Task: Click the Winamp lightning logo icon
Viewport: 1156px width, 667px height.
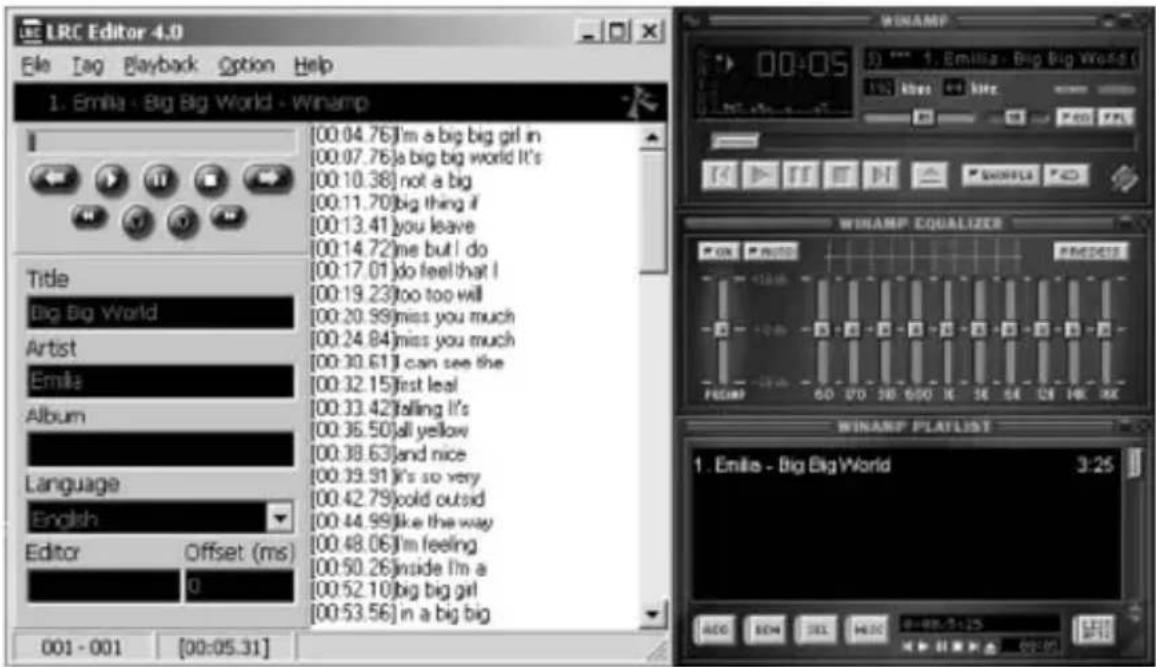Action: coord(1123,178)
